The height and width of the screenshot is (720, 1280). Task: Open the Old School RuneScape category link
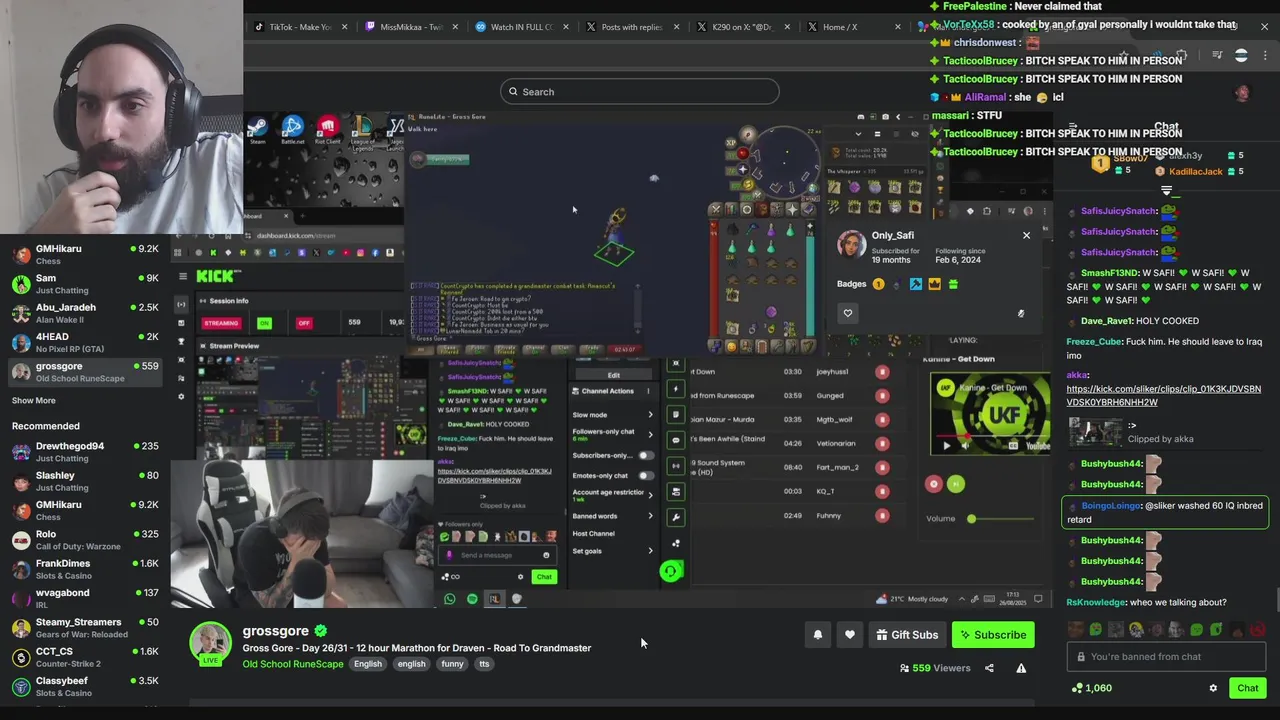point(293,664)
